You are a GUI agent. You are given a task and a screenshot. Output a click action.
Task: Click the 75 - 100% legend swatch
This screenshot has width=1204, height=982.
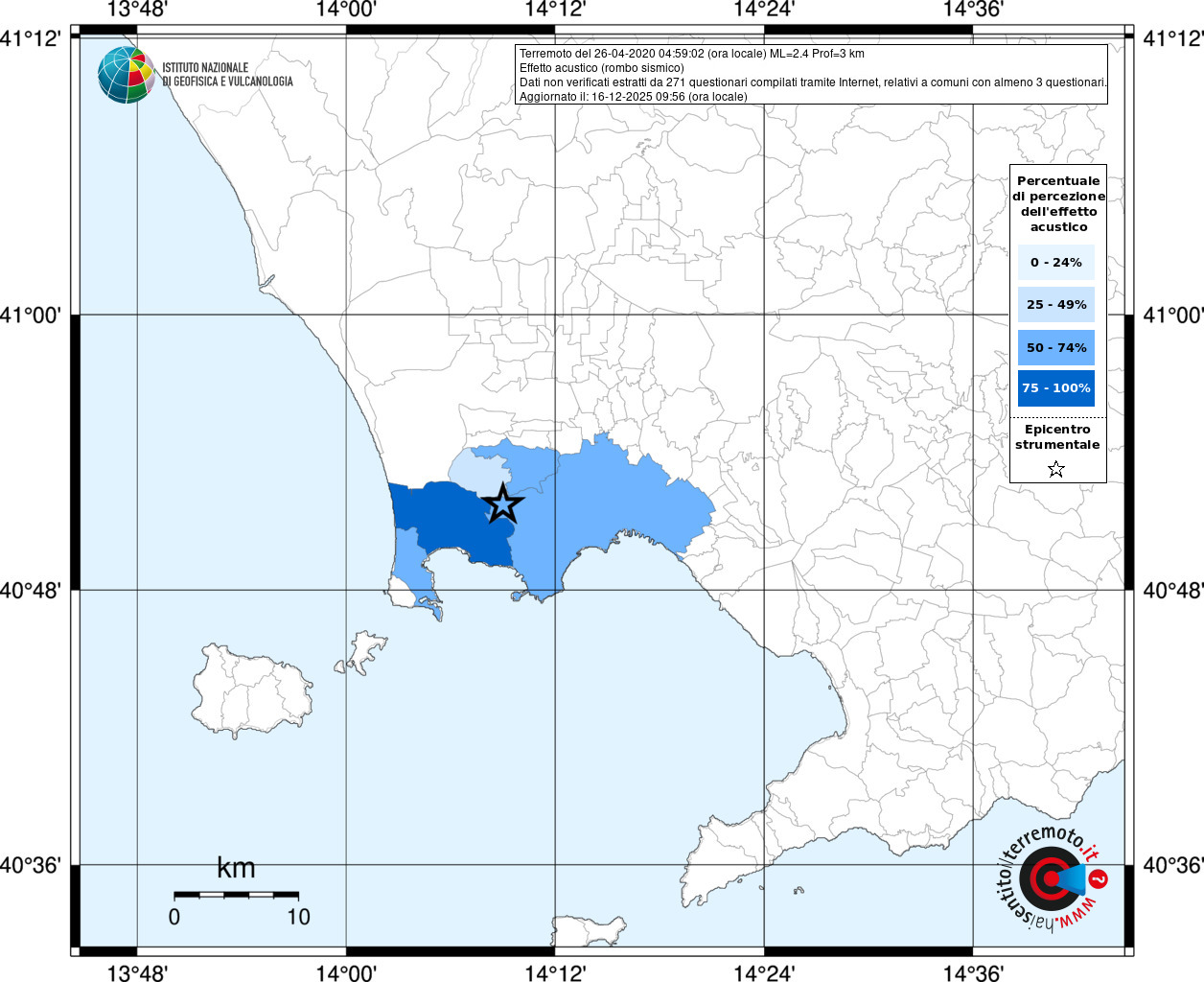coord(1056,388)
